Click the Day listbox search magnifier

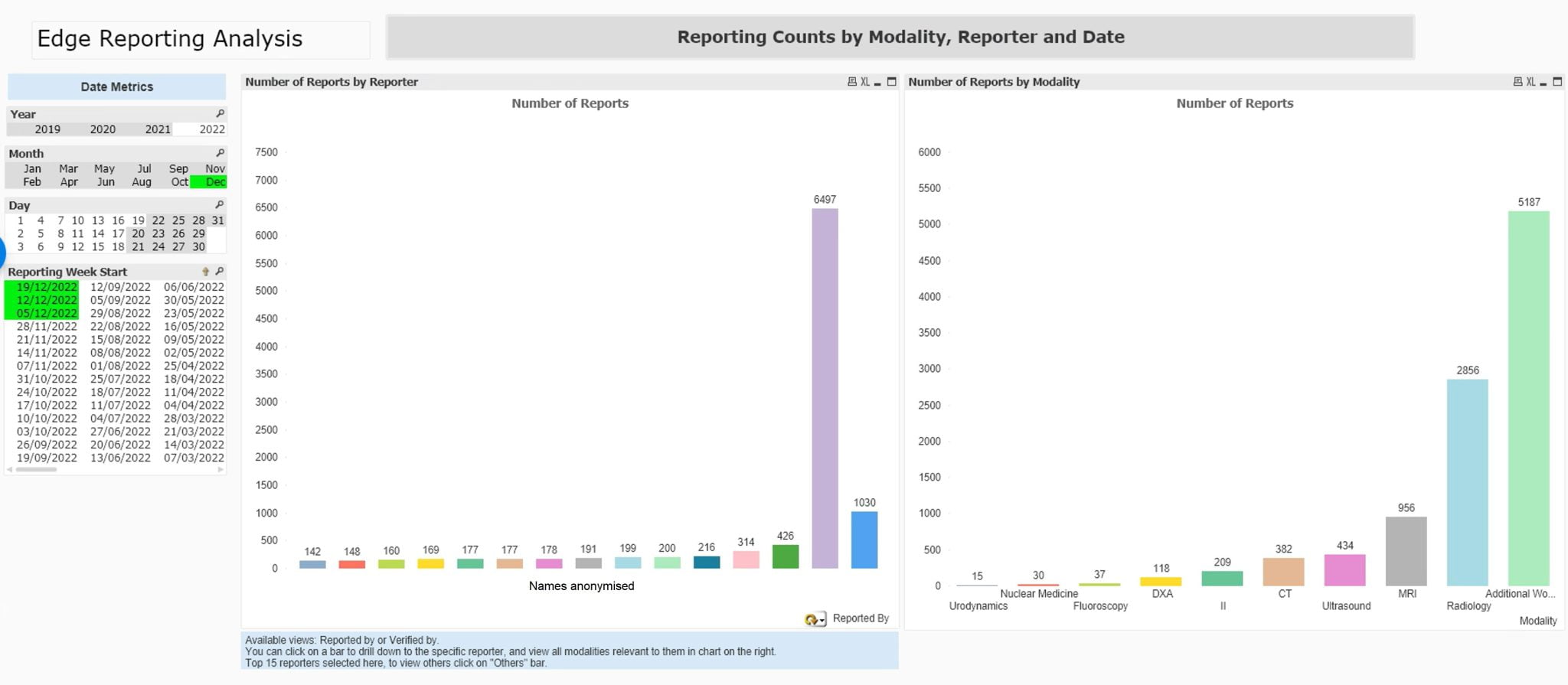point(219,205)
